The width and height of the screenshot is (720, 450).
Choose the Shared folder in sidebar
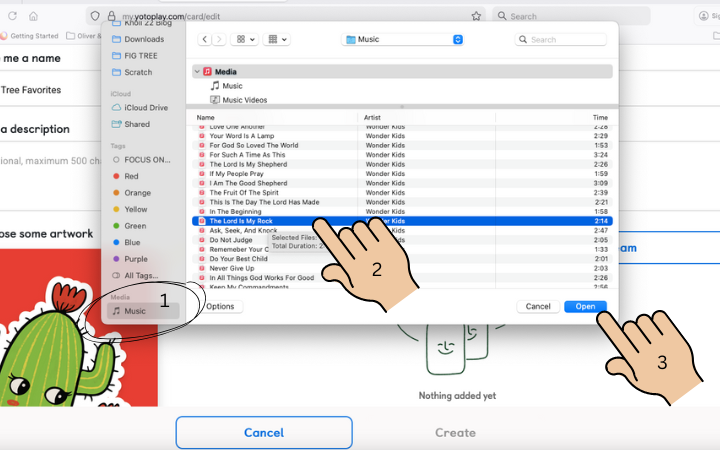coord(137,124)
